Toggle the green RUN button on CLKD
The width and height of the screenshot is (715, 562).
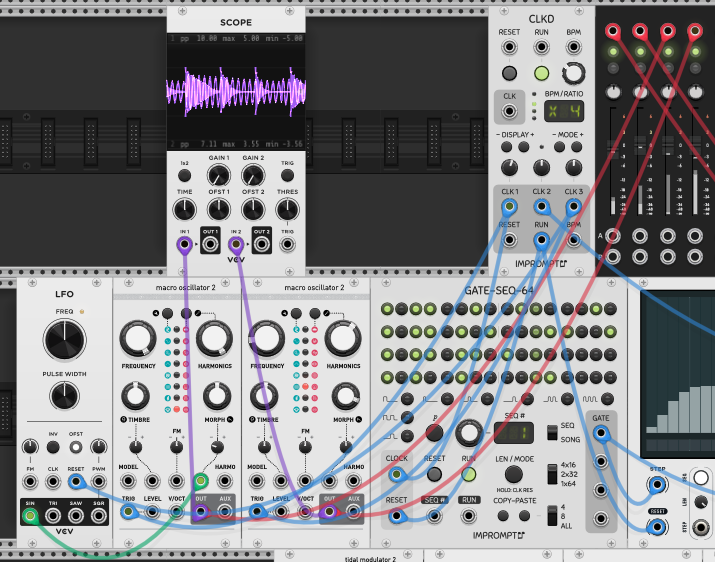pos(541,73)
